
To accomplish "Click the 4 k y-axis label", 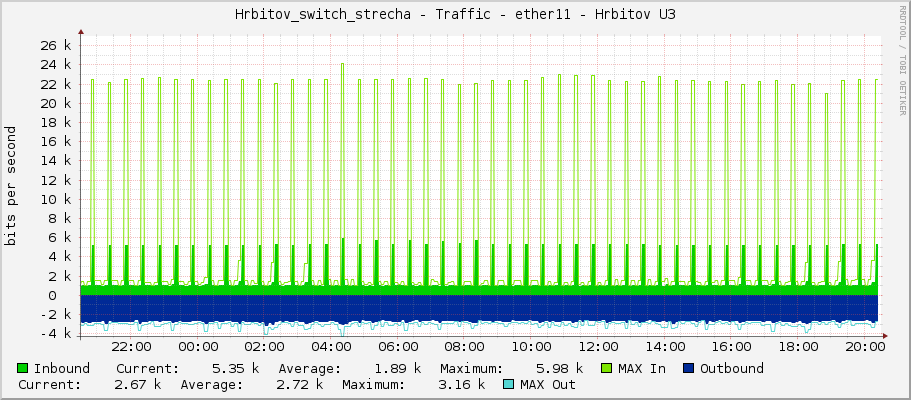I will pyautogui.click(x=61, y=256).
